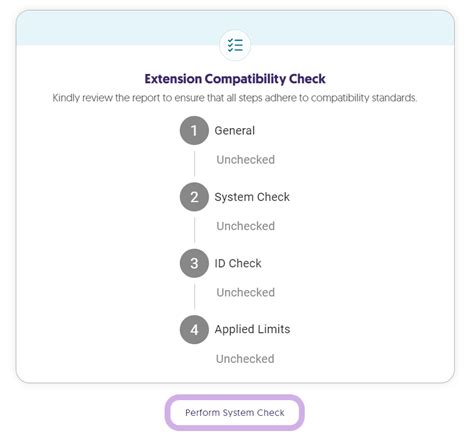The width and height of the screenshot is (474, 438).
Task: Click the Unchecked status under ID Check
Action: pyautogui.click(x=246, y=292)
